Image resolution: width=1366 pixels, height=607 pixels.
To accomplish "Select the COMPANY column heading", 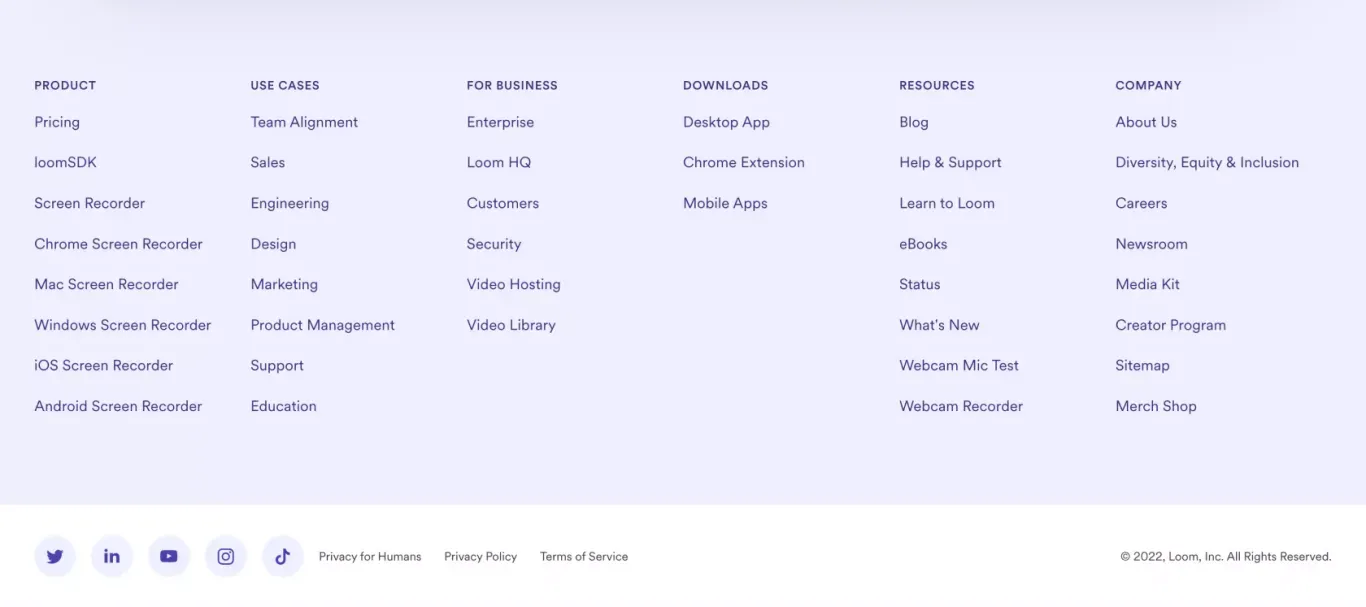I will pyautogui.click(x=1148, y=85).
